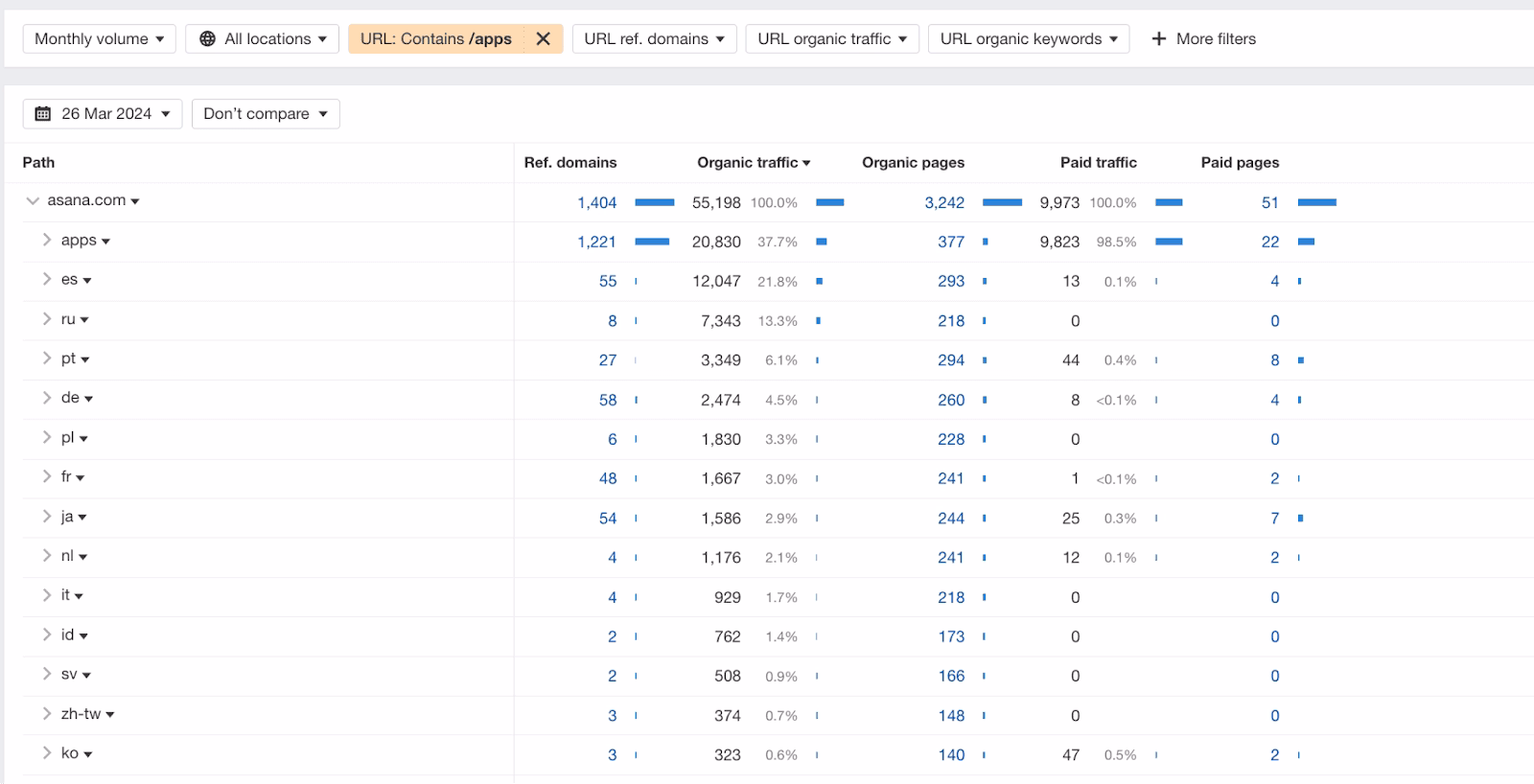Image resolution: width=1534 pixels, height=784 pixels.
Task: Open the id row's 173 organic pages
Action: 951,637
